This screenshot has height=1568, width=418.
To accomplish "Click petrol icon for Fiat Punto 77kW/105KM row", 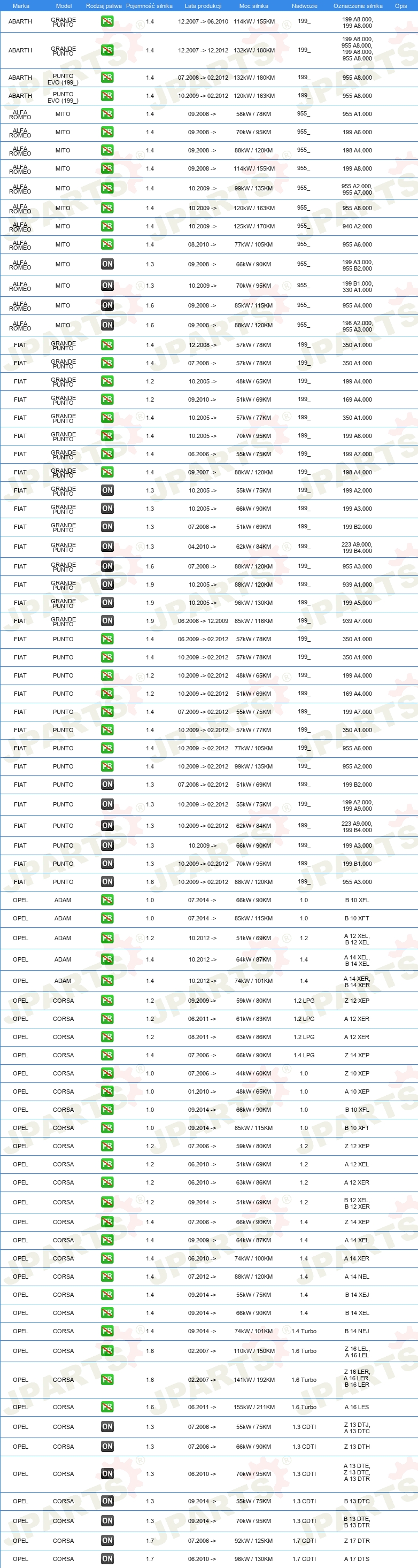I will (x=107, y=748).
